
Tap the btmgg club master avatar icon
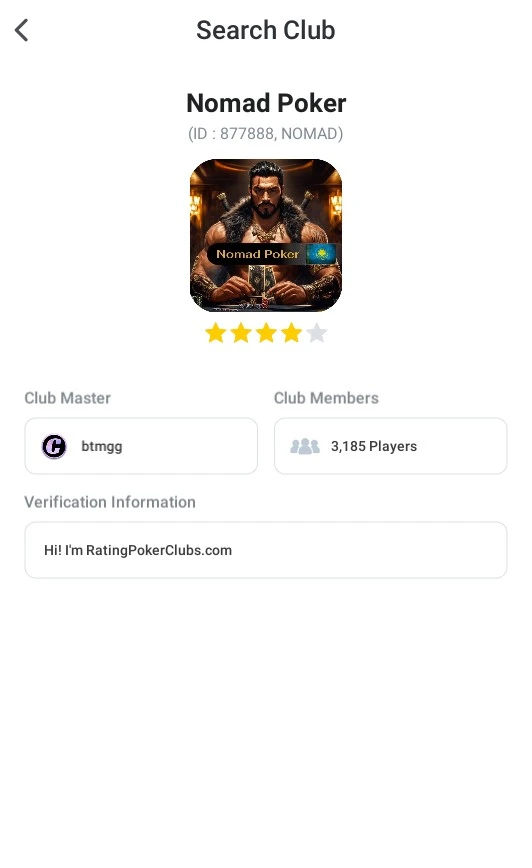point(54,446)
